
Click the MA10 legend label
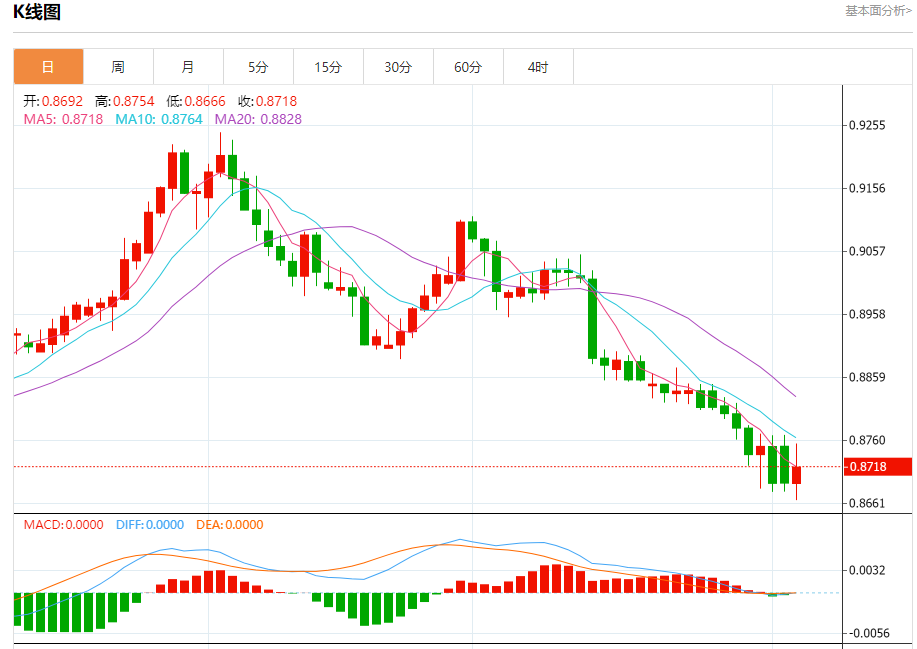158,119
